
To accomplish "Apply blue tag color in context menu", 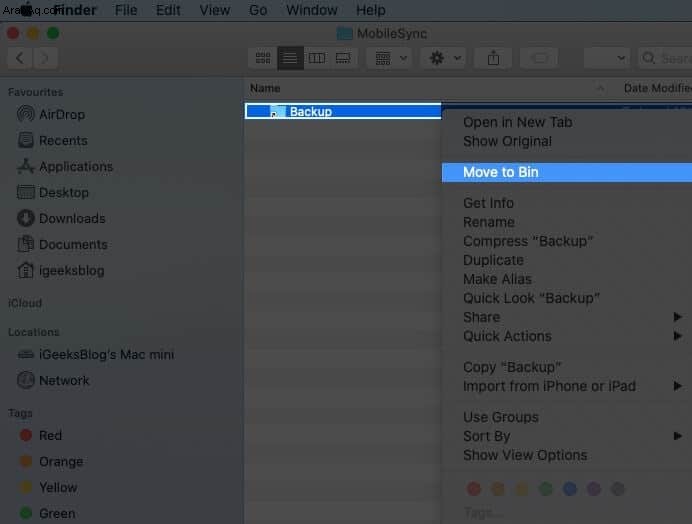I will (x=570, y=489).
